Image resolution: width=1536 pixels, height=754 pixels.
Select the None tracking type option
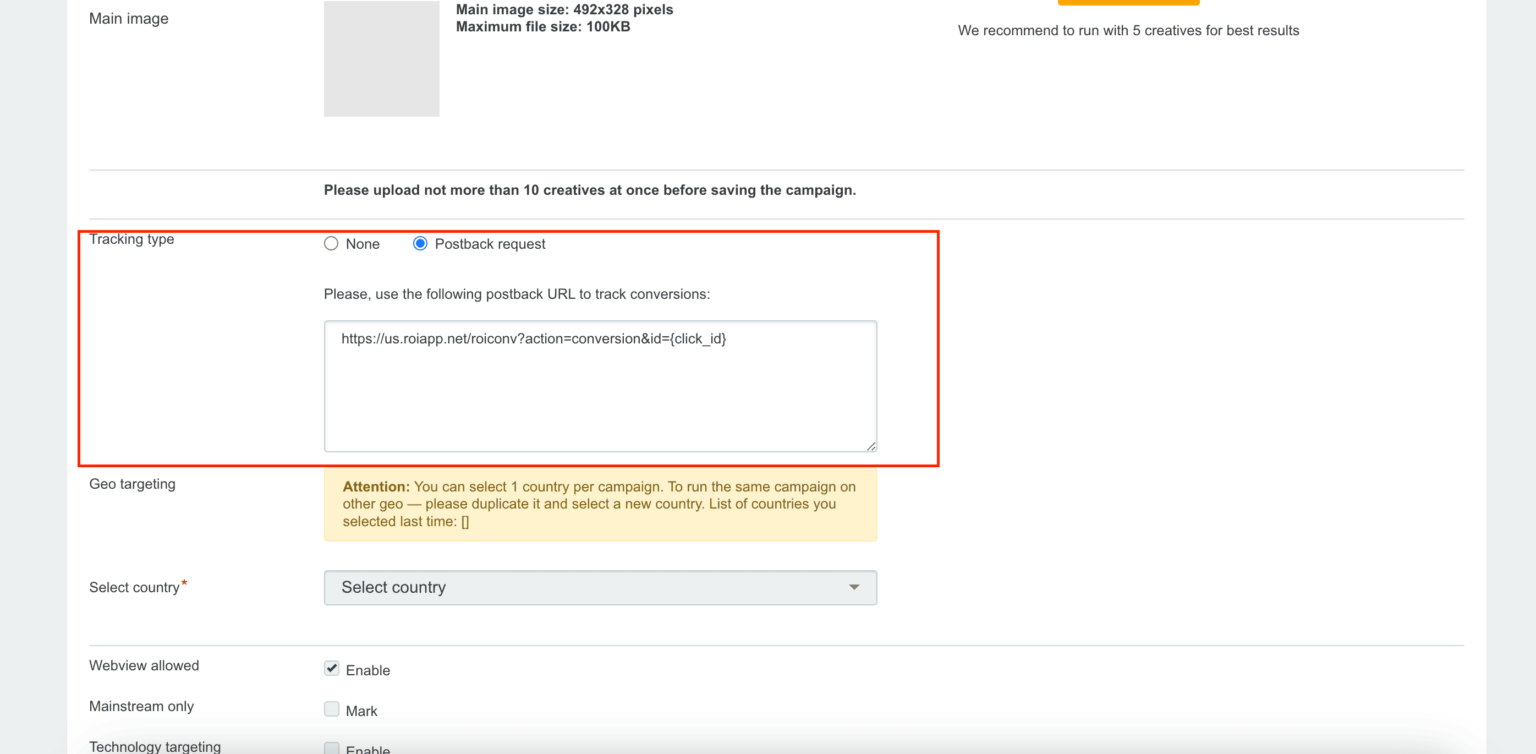(331, 243)
